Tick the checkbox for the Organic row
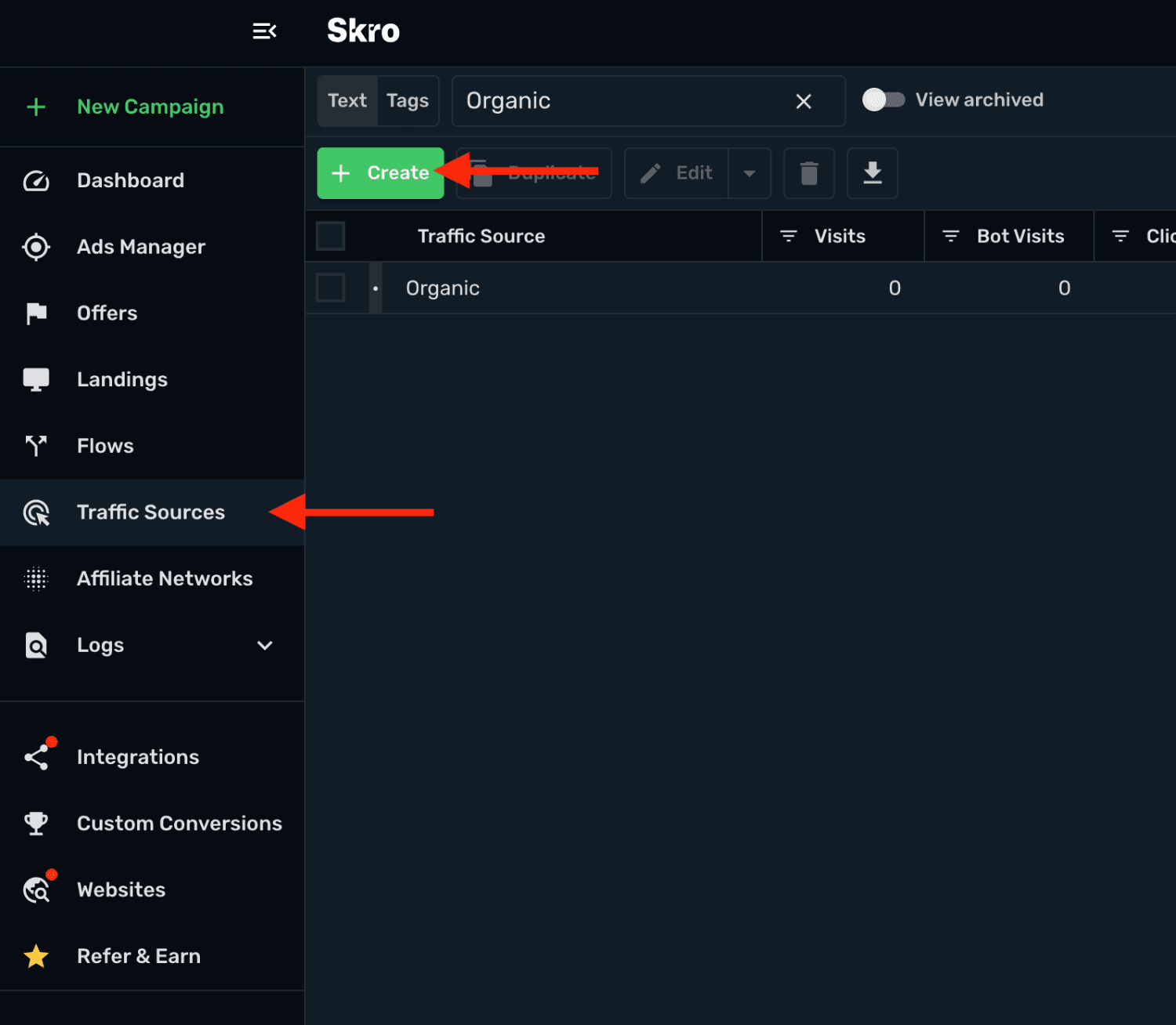This screenshot has height=1025, width=1176. tap(330, 288)
